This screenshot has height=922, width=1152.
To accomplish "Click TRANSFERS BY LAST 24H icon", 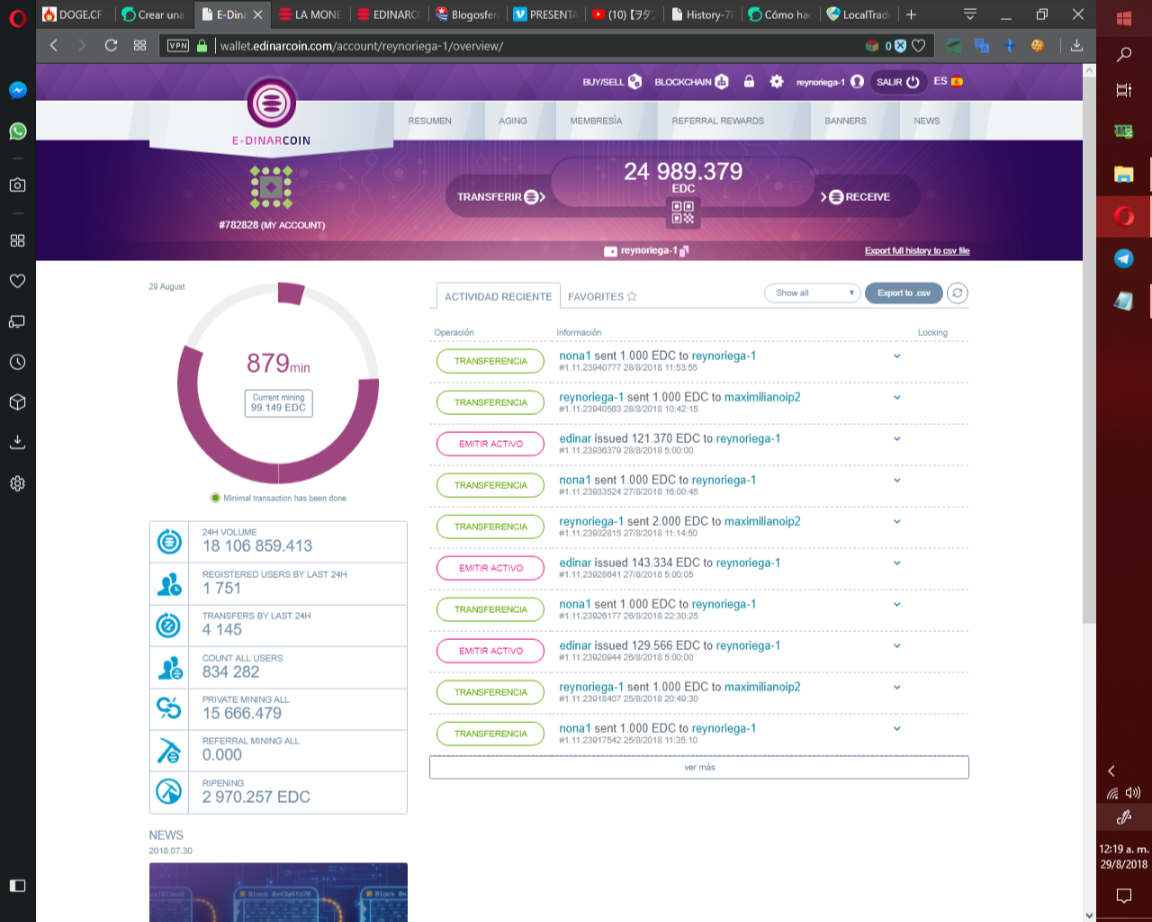I will point(169,626).
